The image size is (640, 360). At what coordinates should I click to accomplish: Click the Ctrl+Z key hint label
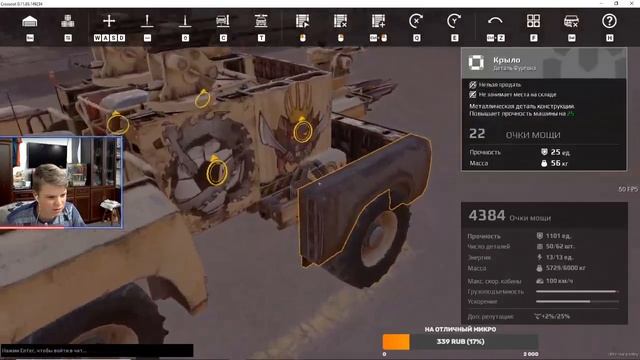pyautogui.click(x=496, y=38)
